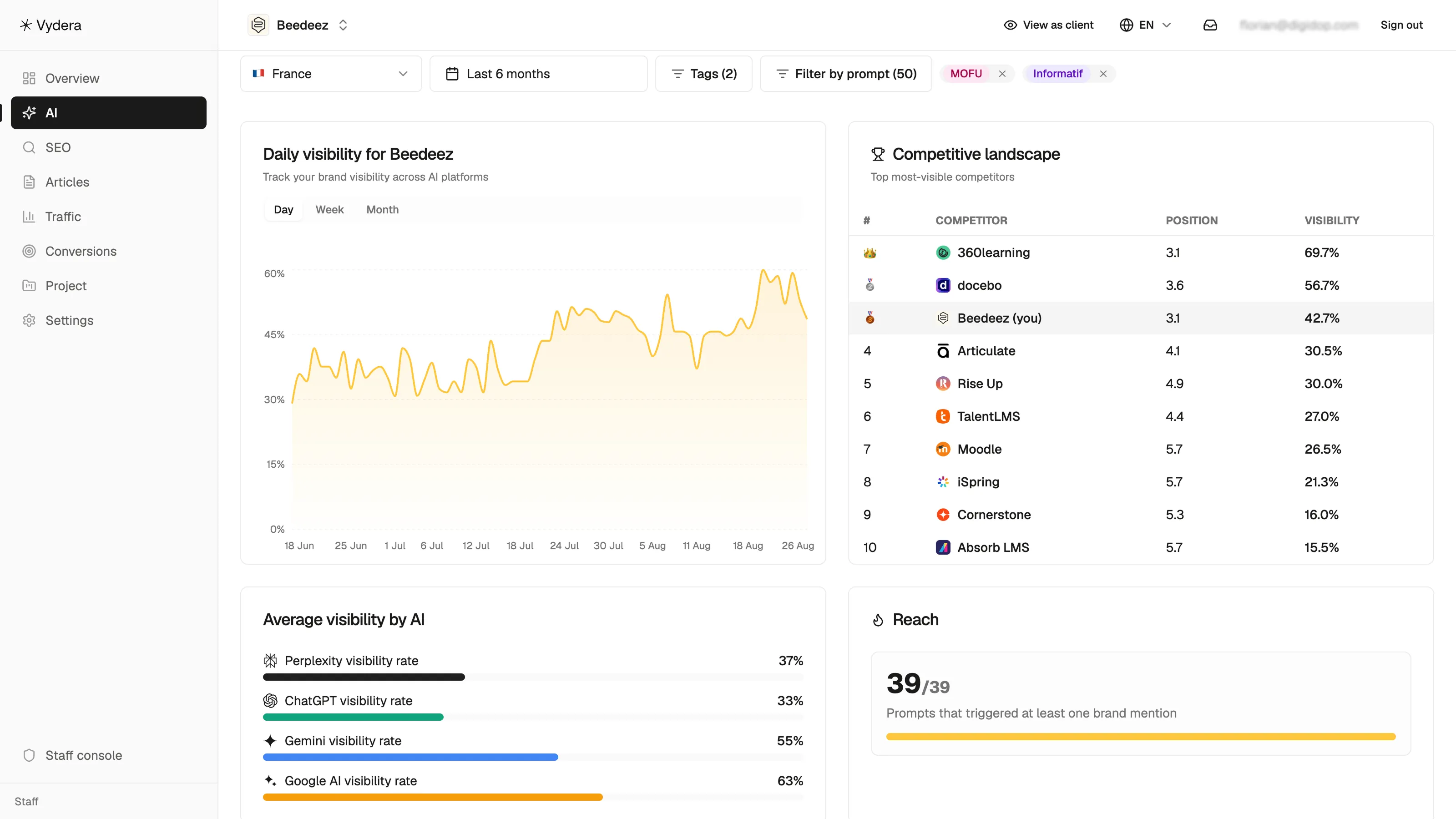Click the Traffic bar-chart icon
Image resolution: width=1456 pixels, height=819 pixels.
(x=29, y=217)
